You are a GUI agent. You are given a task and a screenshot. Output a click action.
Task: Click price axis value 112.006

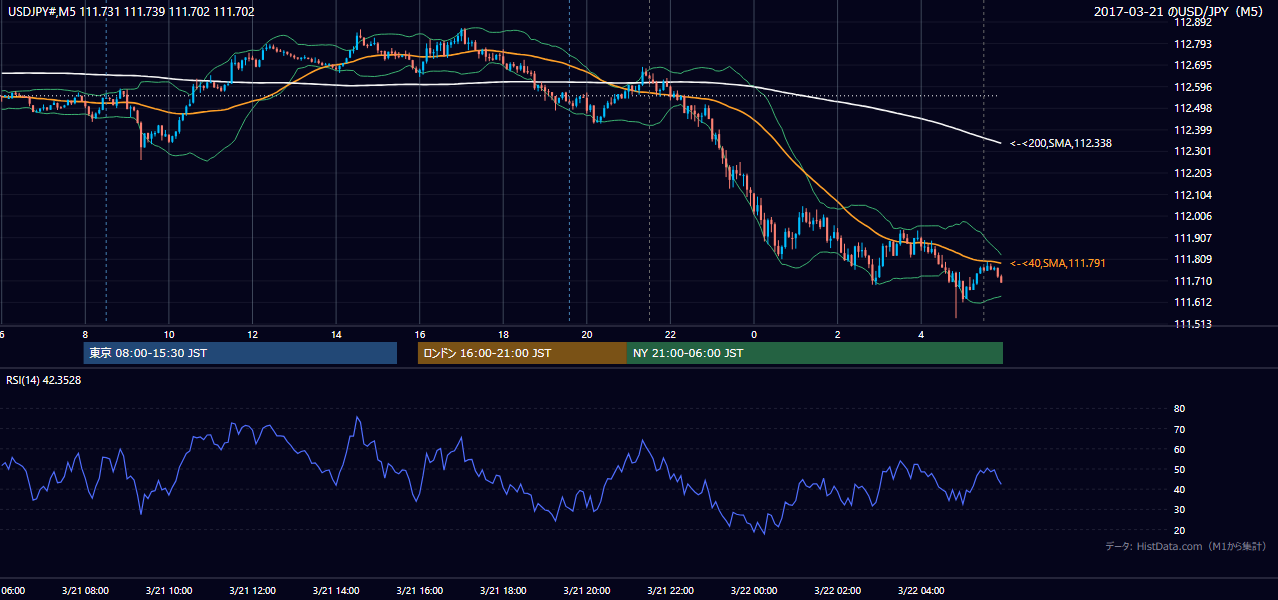(1192, 216)
